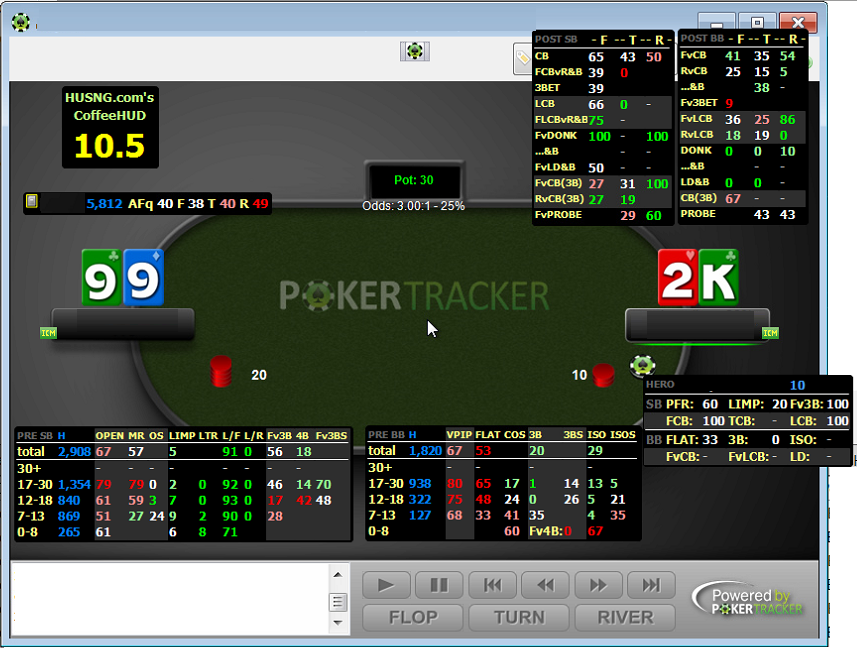Fast-forward with the double right arrow button
857x648 pixels.
click(598, 585)
